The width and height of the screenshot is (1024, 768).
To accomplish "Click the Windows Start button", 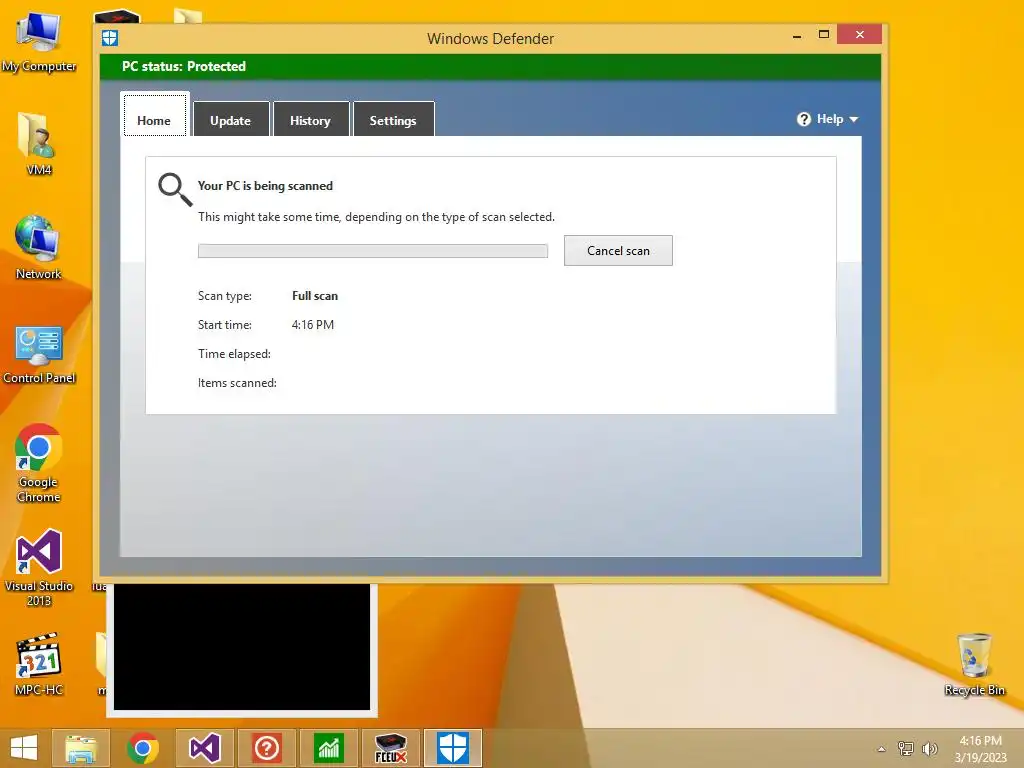I will click(24, 748).
